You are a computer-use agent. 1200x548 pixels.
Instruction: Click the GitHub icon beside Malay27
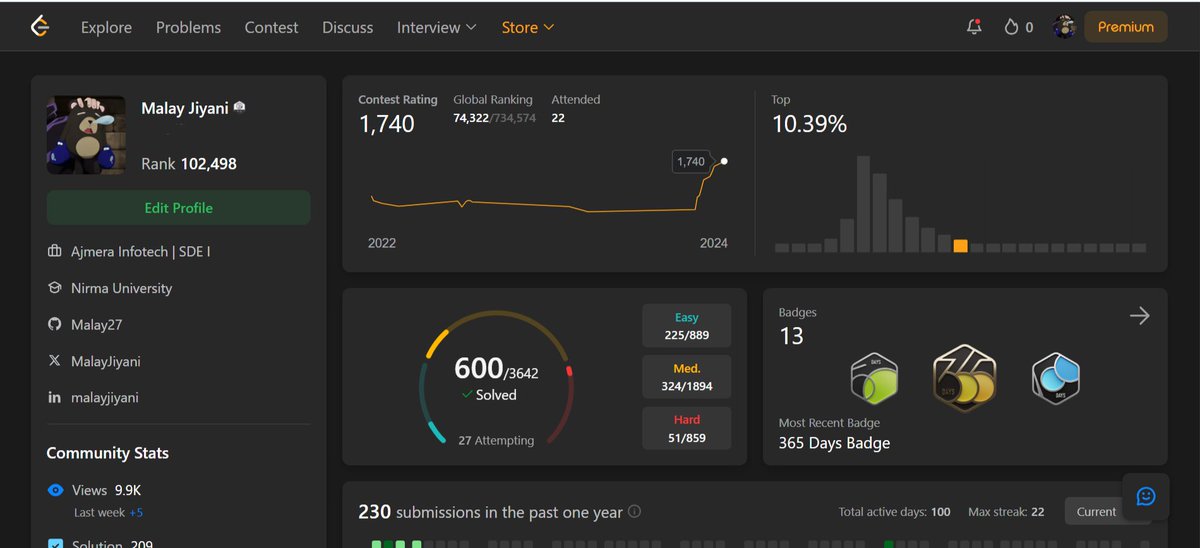[x=55, y=324]
